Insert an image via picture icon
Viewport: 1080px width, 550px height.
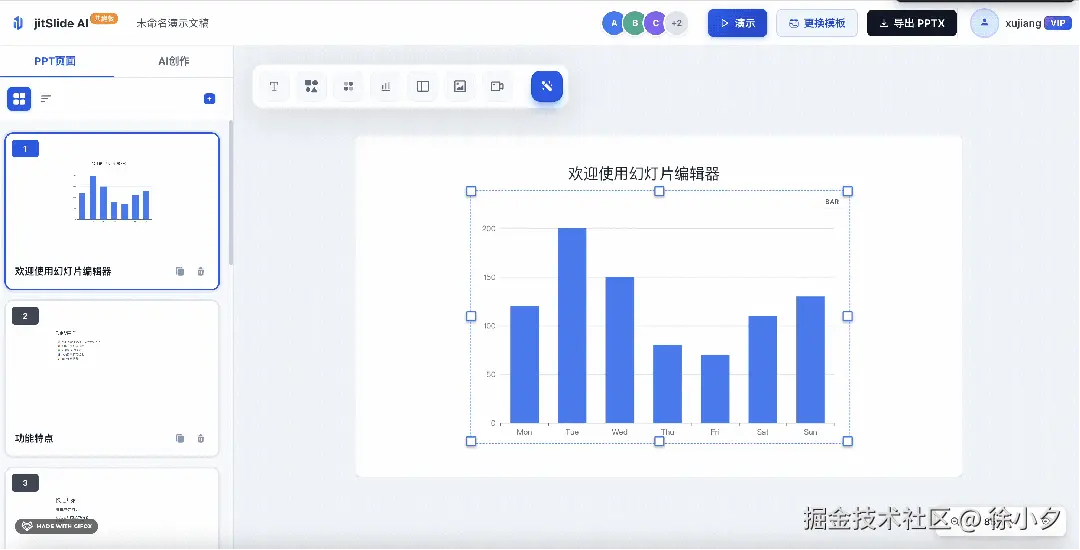click(x=460, y=87)
